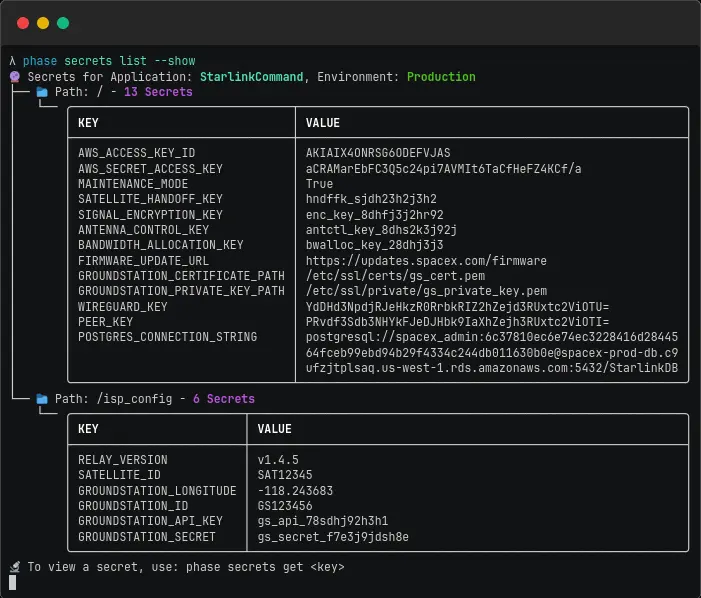
Task: Minimize the window using the yellow button
Action: [43, 22]
